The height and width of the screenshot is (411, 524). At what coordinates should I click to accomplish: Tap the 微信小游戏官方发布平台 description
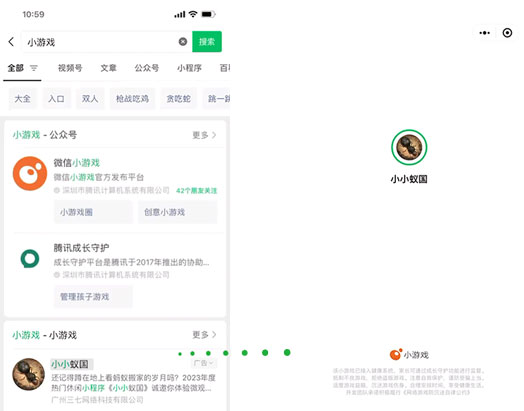coord(99,177)
